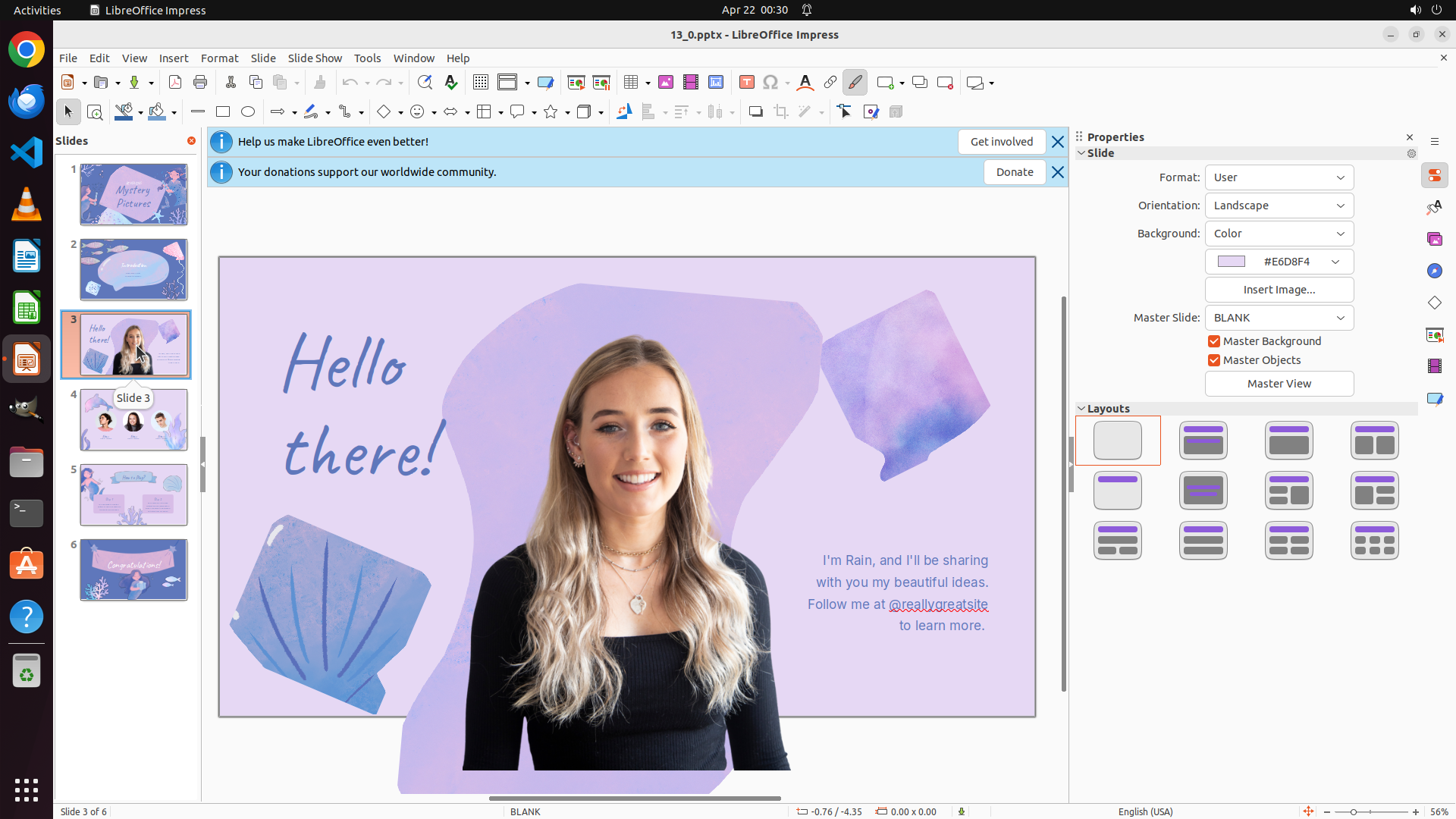This screenshot has width=1456, height=819.
Task: Open the Slide Show menu
Action: tap(315, 58)
